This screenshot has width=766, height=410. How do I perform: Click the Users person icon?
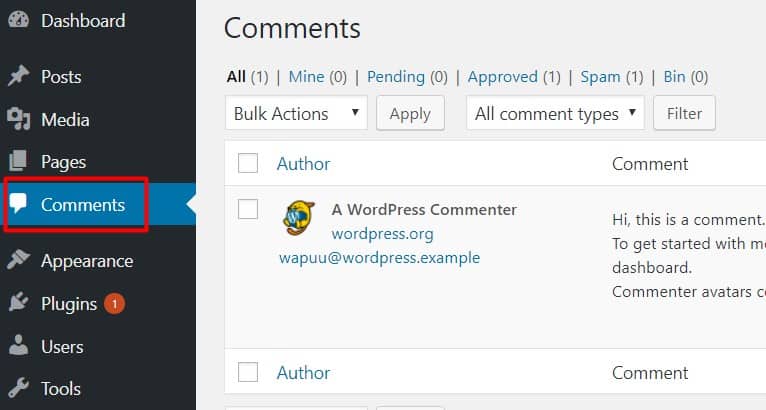click(x=18, y=347)
